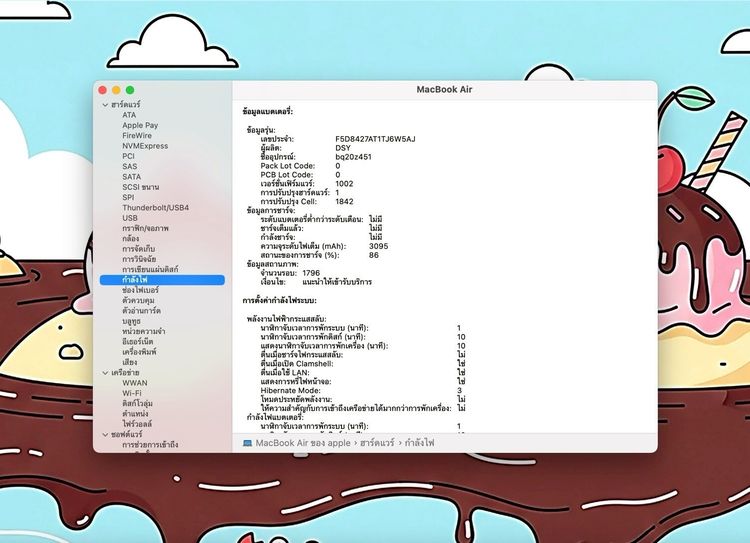This screenshot has height=543, width=750.
Task: Click the red close window button
Action: (x=102, y=90)
